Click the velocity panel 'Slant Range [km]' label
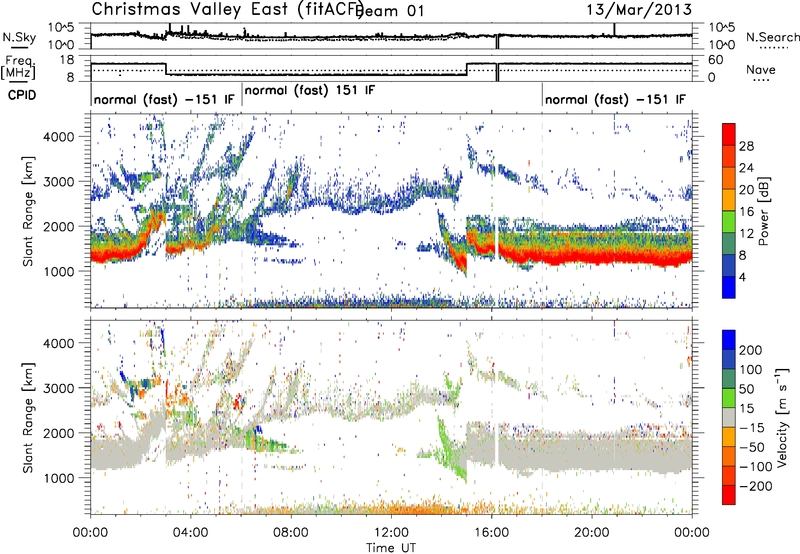Screen dimensions: 800x554 [28, 417]
